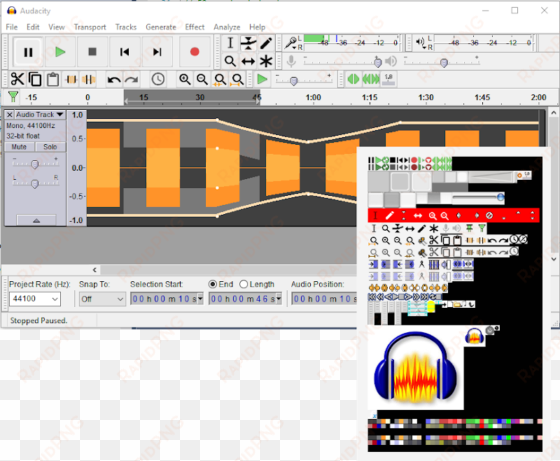Adjust the playback volume slider

click(444, 63)
